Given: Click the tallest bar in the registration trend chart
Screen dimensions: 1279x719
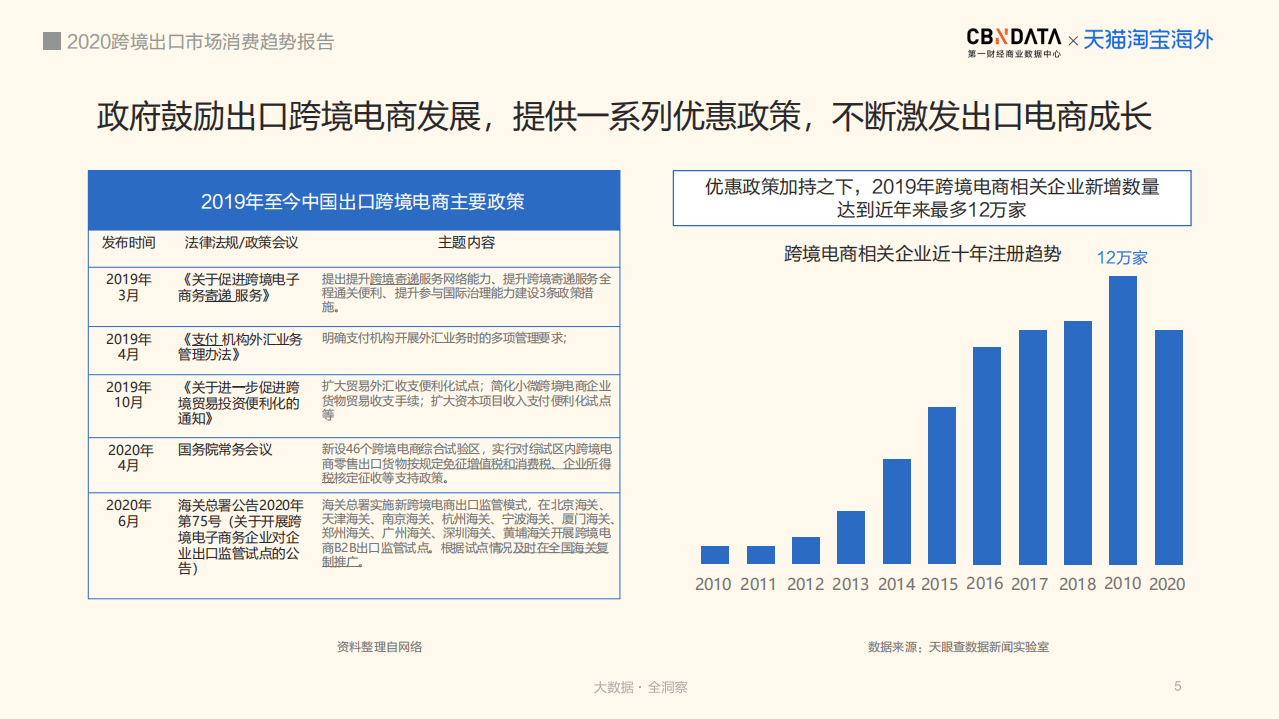Looking at the screenshot, I should 1124,420.
